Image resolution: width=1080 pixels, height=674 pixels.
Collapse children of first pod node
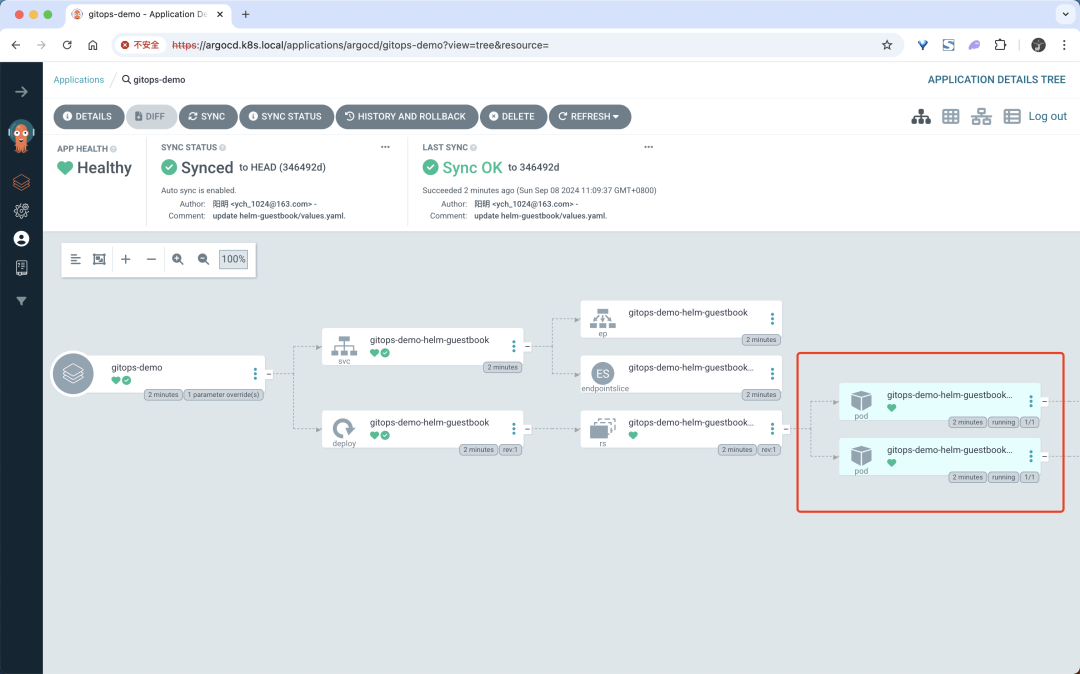pyautogui.click(x=1045, y=401)
